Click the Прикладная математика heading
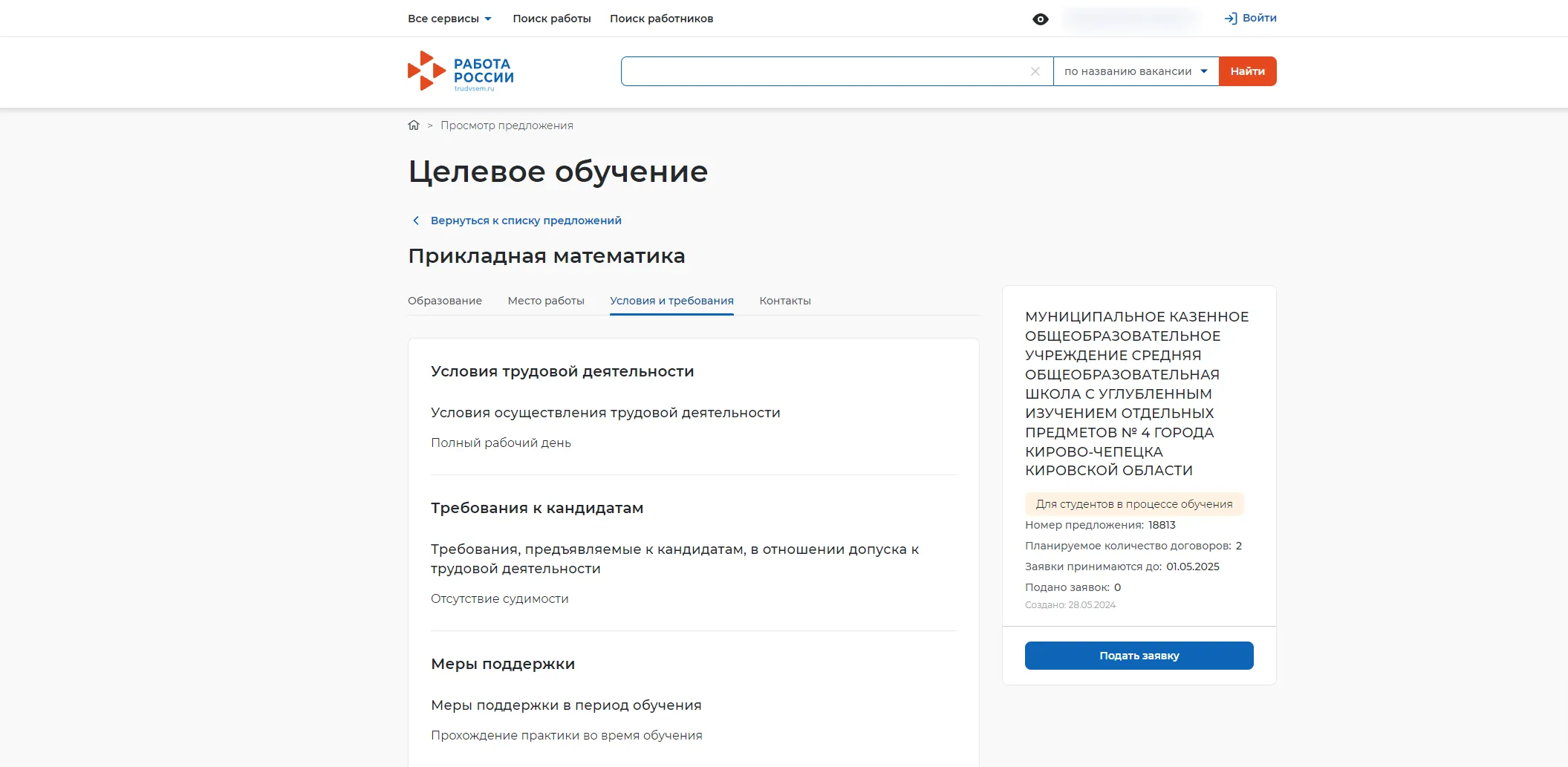The image size is (1568, 767). (x=547, y=256)
